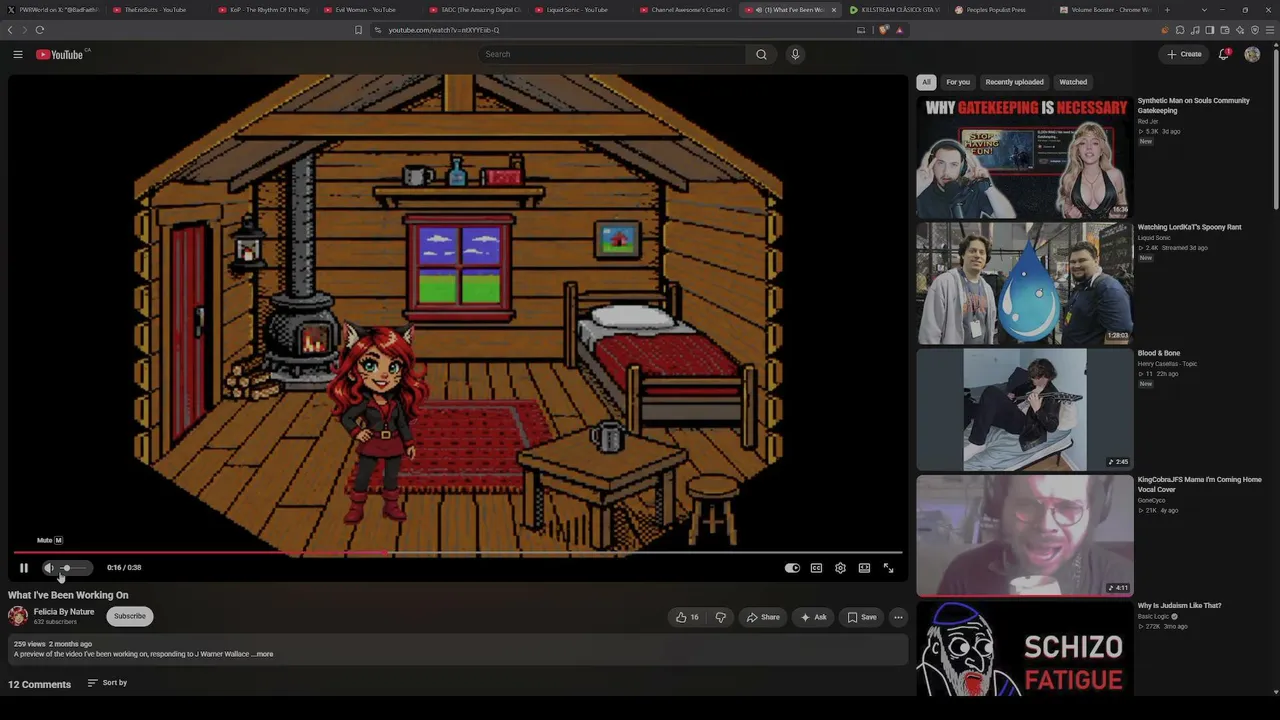This screenshot has width=1280, height=720.
Task: Open the account avatar menu
Action: [x=1252, y=54]
